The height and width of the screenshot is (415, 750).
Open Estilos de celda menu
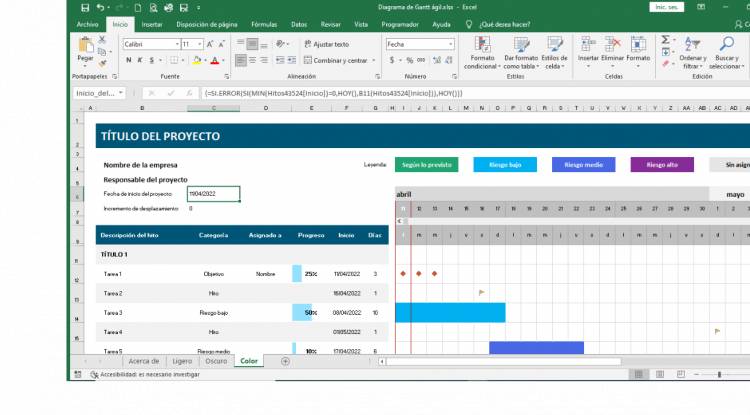(x=554, y=53)
